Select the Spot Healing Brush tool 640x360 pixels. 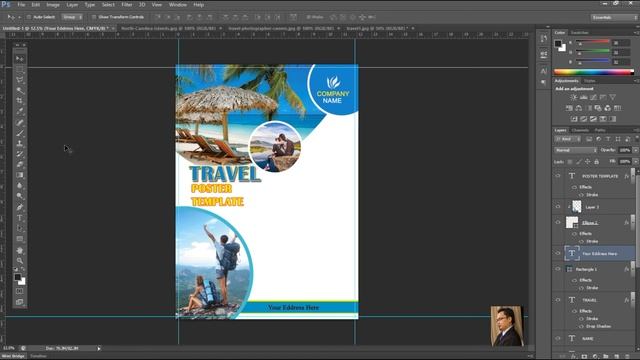(20, 122)
